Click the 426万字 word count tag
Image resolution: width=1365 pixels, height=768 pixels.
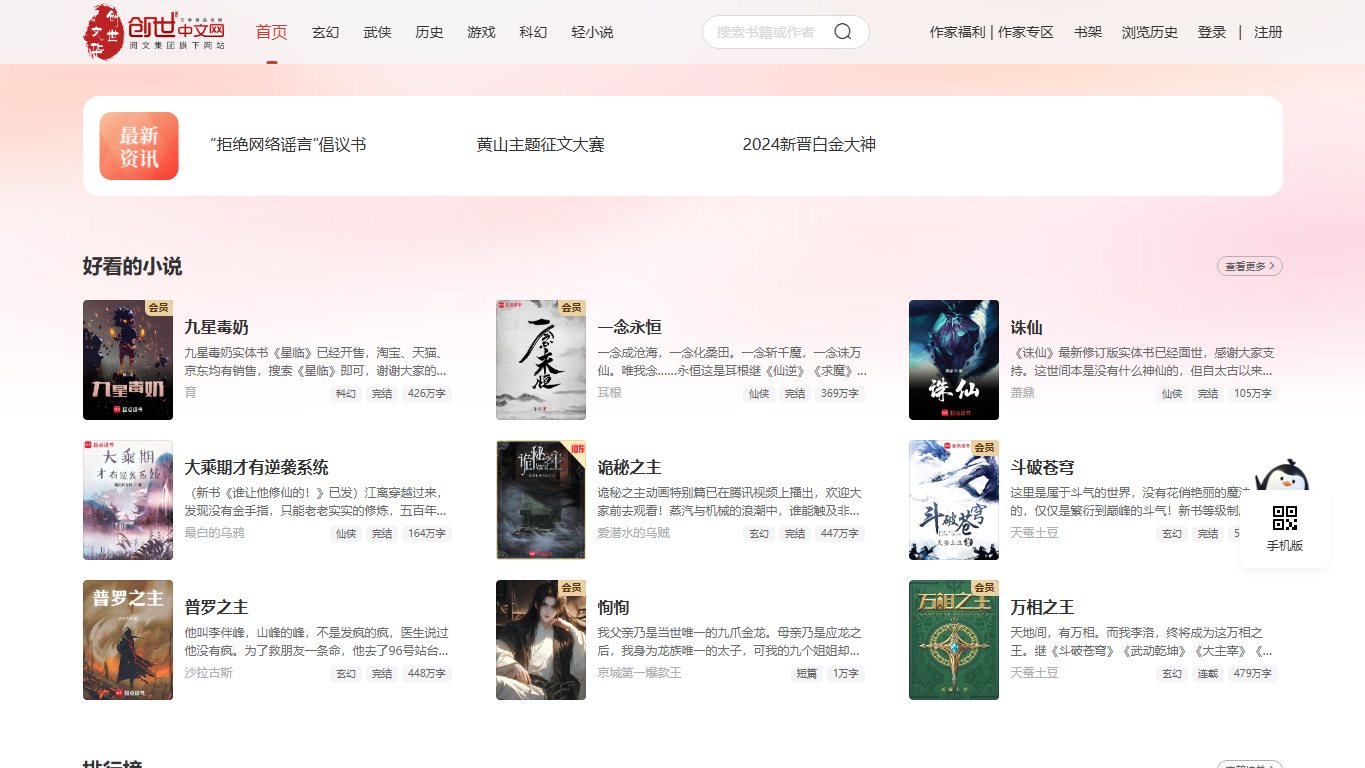[x=427, y=394]
